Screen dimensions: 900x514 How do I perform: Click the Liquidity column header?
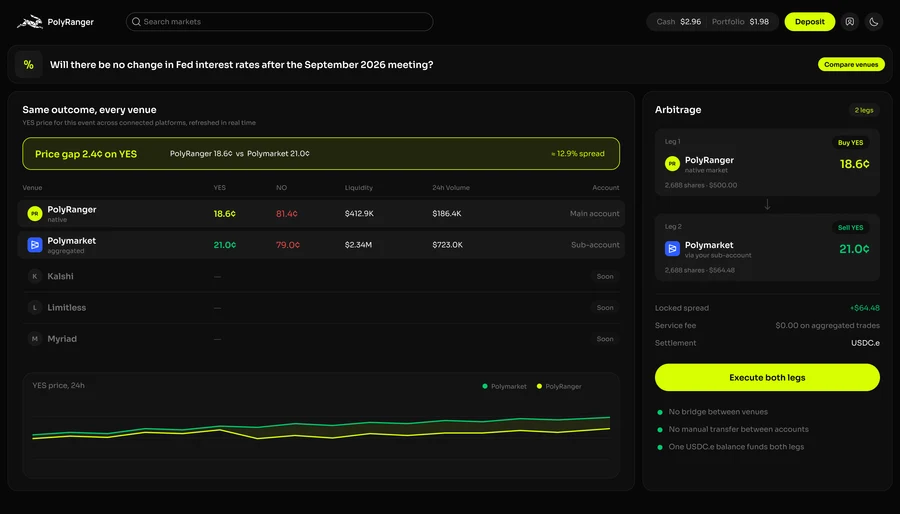(x=359, y=188)
